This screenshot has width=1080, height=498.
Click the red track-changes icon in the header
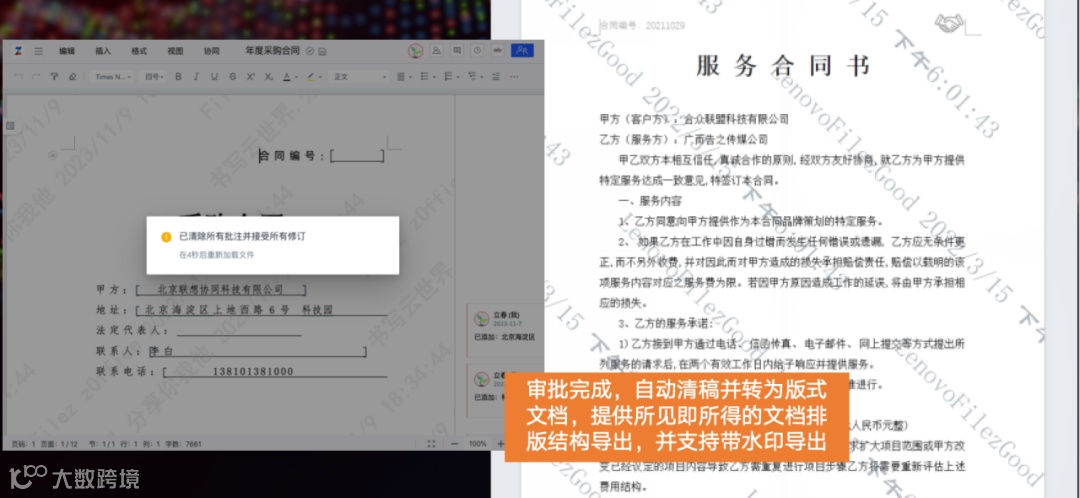click(497, 50)
